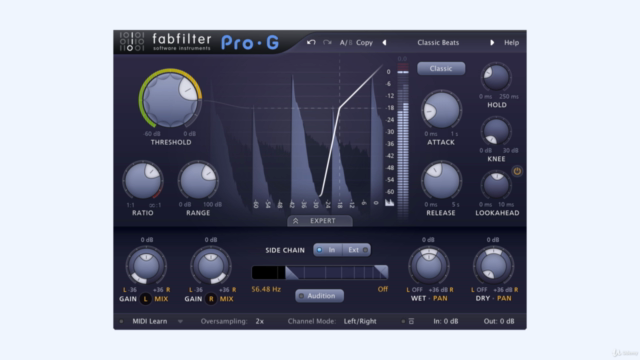Screen dimensions: 640x360
Task: Click the FabFilter logo icon
Action: pyautogui.click(x=132, y=42)
